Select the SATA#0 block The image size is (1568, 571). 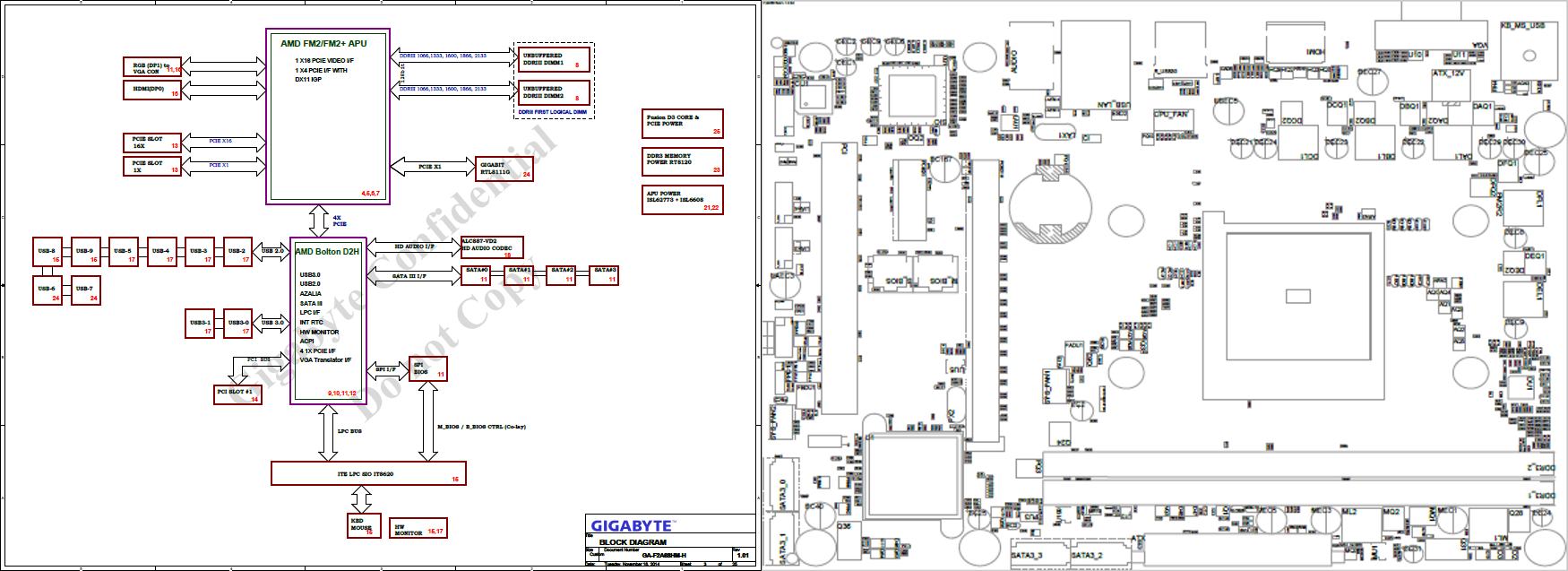point(475,275)
